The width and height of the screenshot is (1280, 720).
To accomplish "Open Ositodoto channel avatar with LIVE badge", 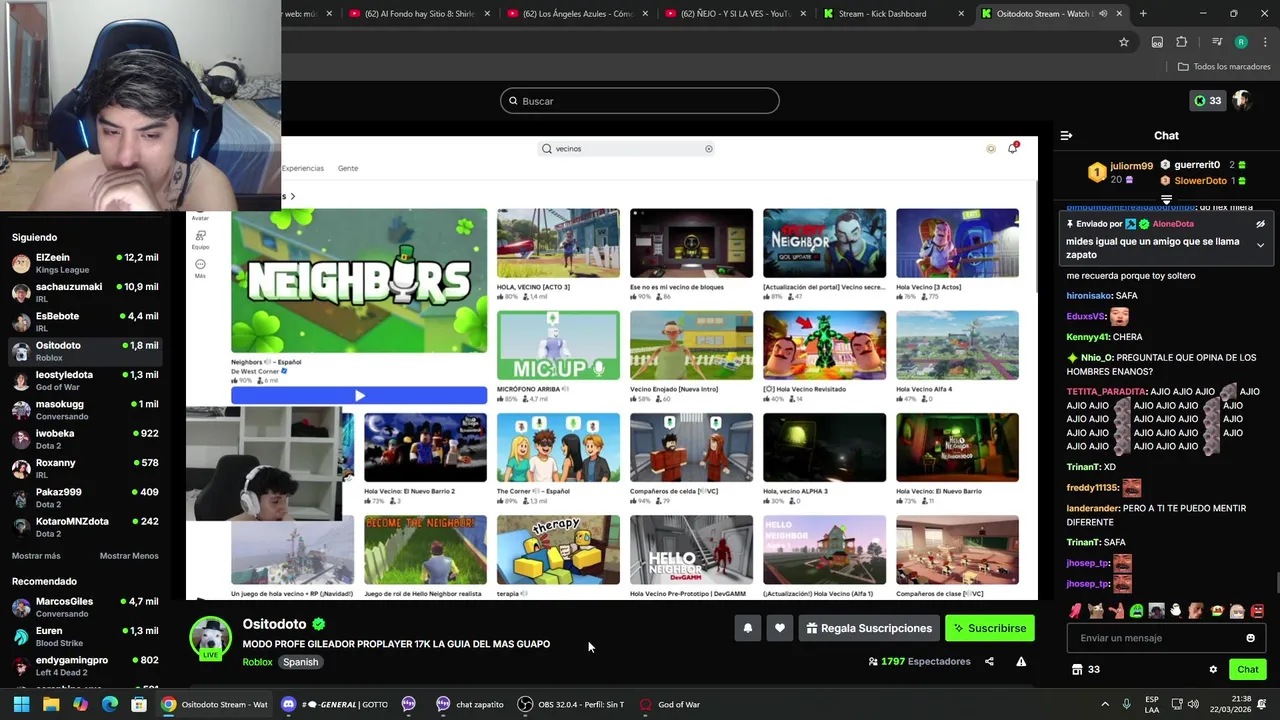I will click(x=211, y=639).
